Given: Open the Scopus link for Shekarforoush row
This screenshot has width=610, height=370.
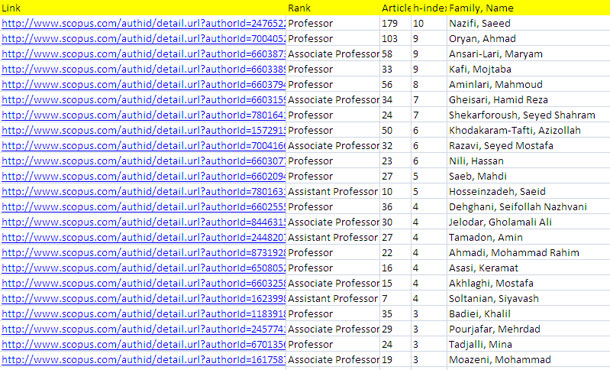Looking at the screenshot, I should [143, 115].
